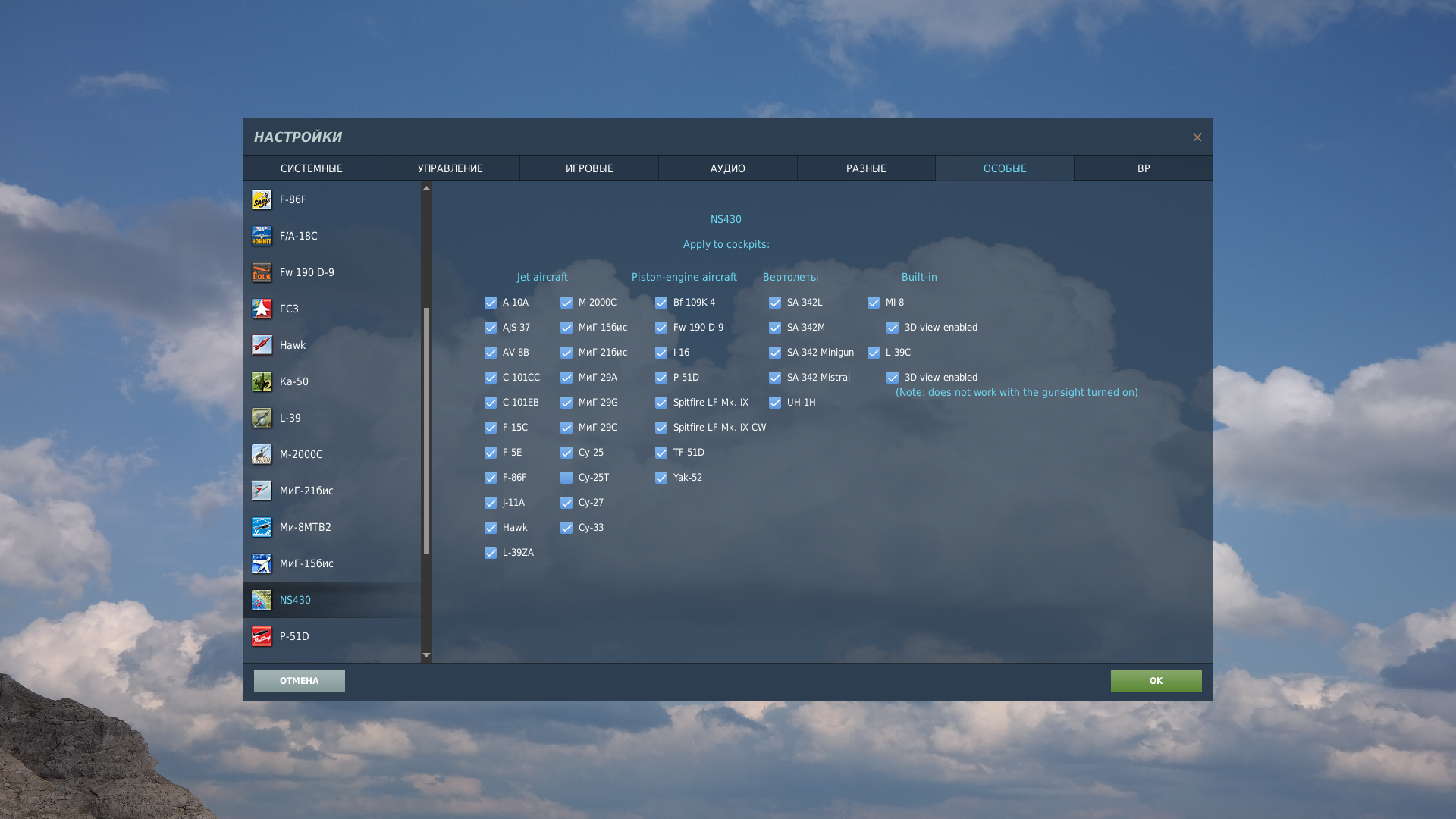Uncheck the C-101EB checkbox
The height and width of the screenshot is (819, 1456).
pyautogui.click(x=491, y=403)
